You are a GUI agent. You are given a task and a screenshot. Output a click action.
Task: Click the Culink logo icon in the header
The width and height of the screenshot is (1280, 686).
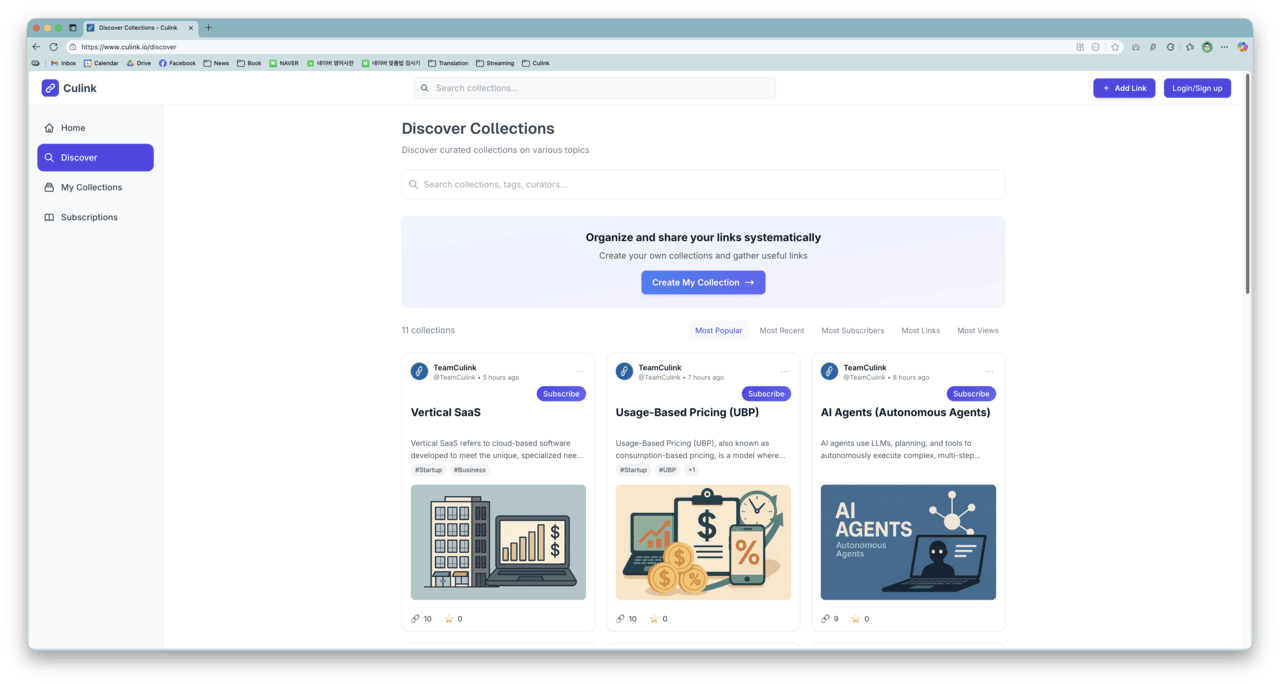click(50, 88)
